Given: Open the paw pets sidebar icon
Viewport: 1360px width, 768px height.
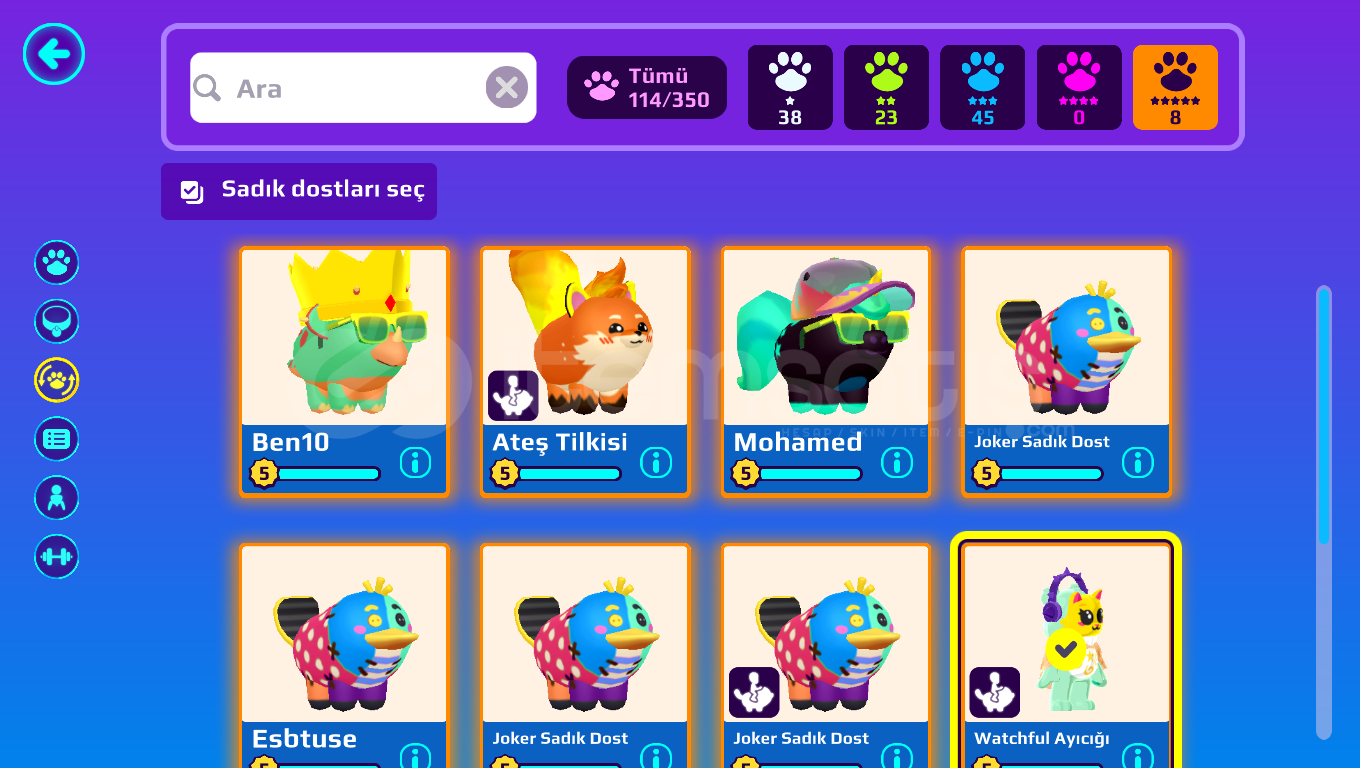Looking at the screenshot, I should click(x=57, y=263).
